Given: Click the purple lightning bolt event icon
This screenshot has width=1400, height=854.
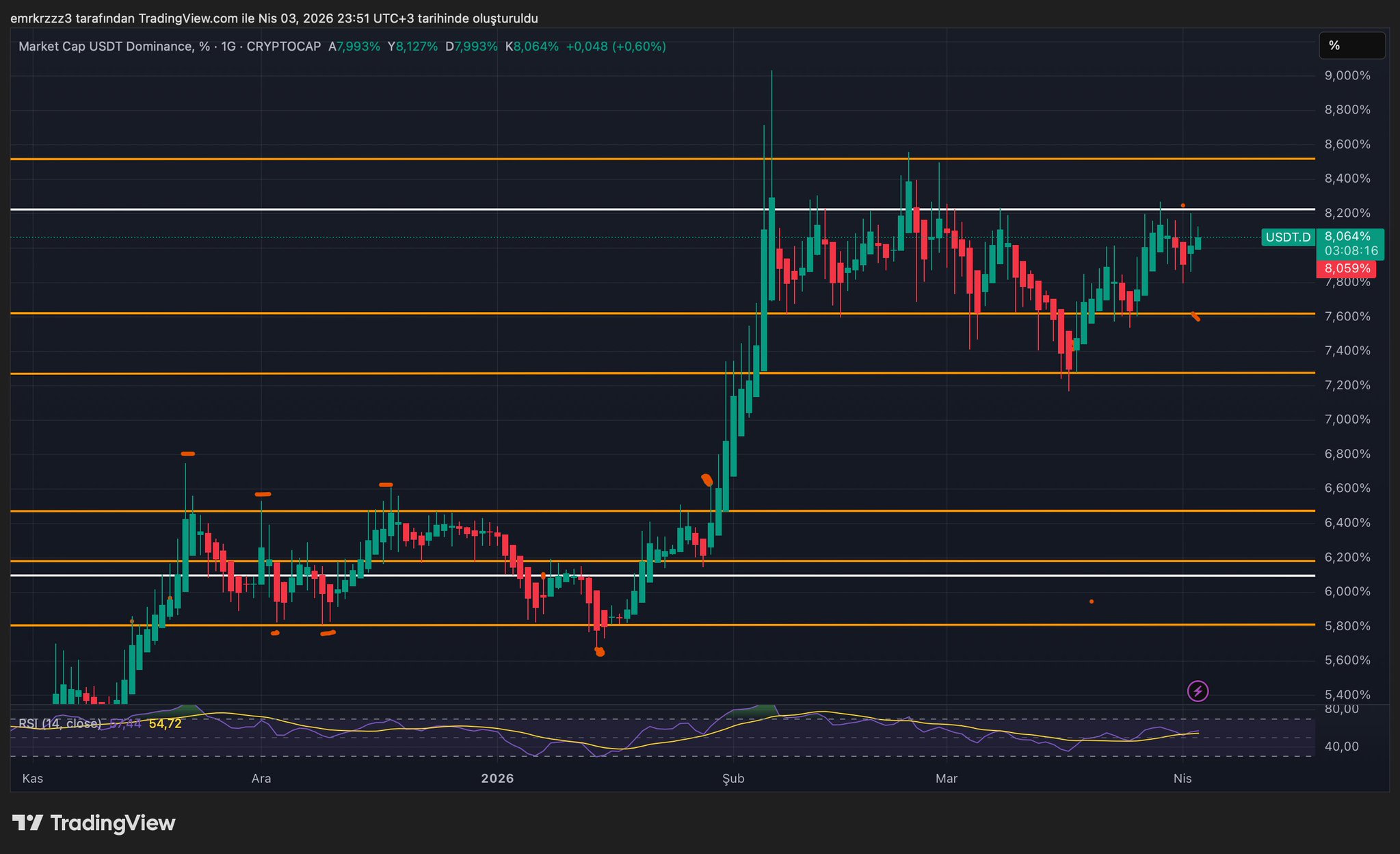Looking at the screenshot, I should [x=1198, y=691].
